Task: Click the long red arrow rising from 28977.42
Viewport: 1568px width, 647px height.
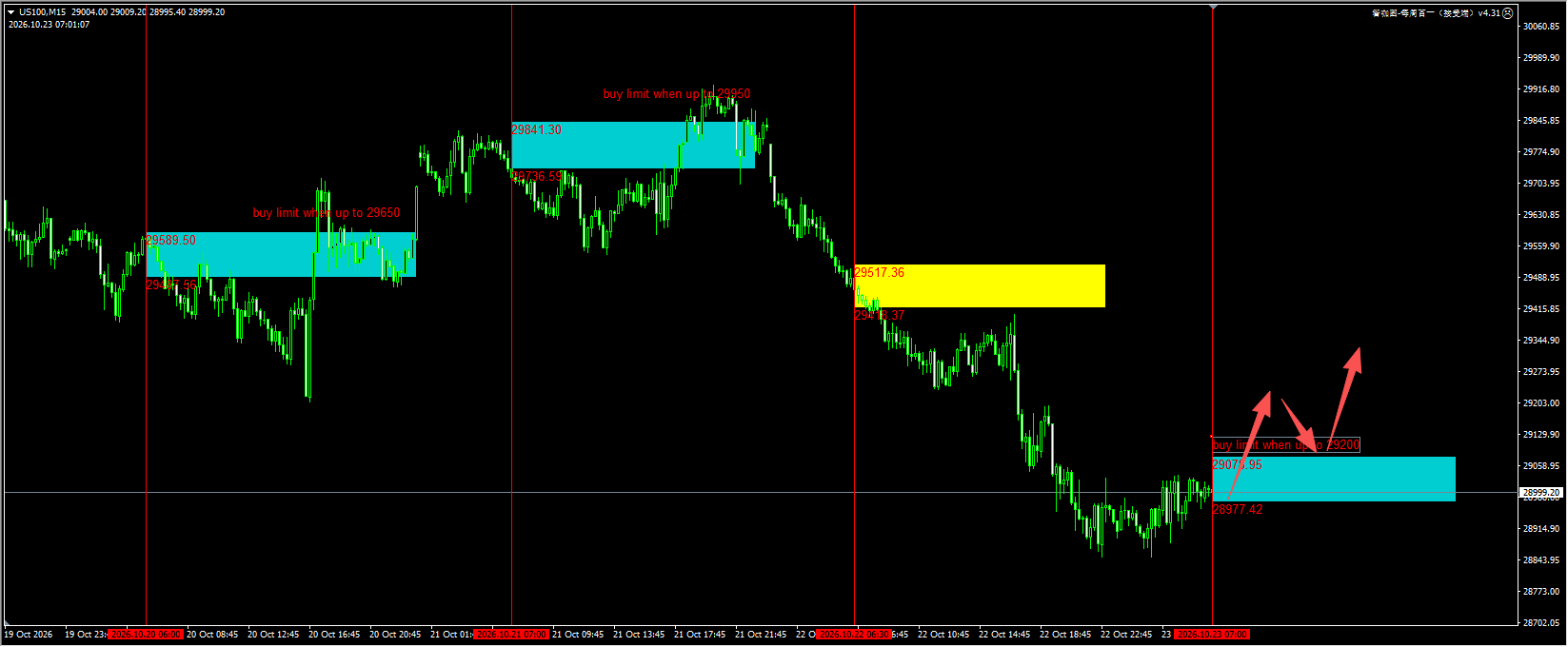Action: [1249, 444]
